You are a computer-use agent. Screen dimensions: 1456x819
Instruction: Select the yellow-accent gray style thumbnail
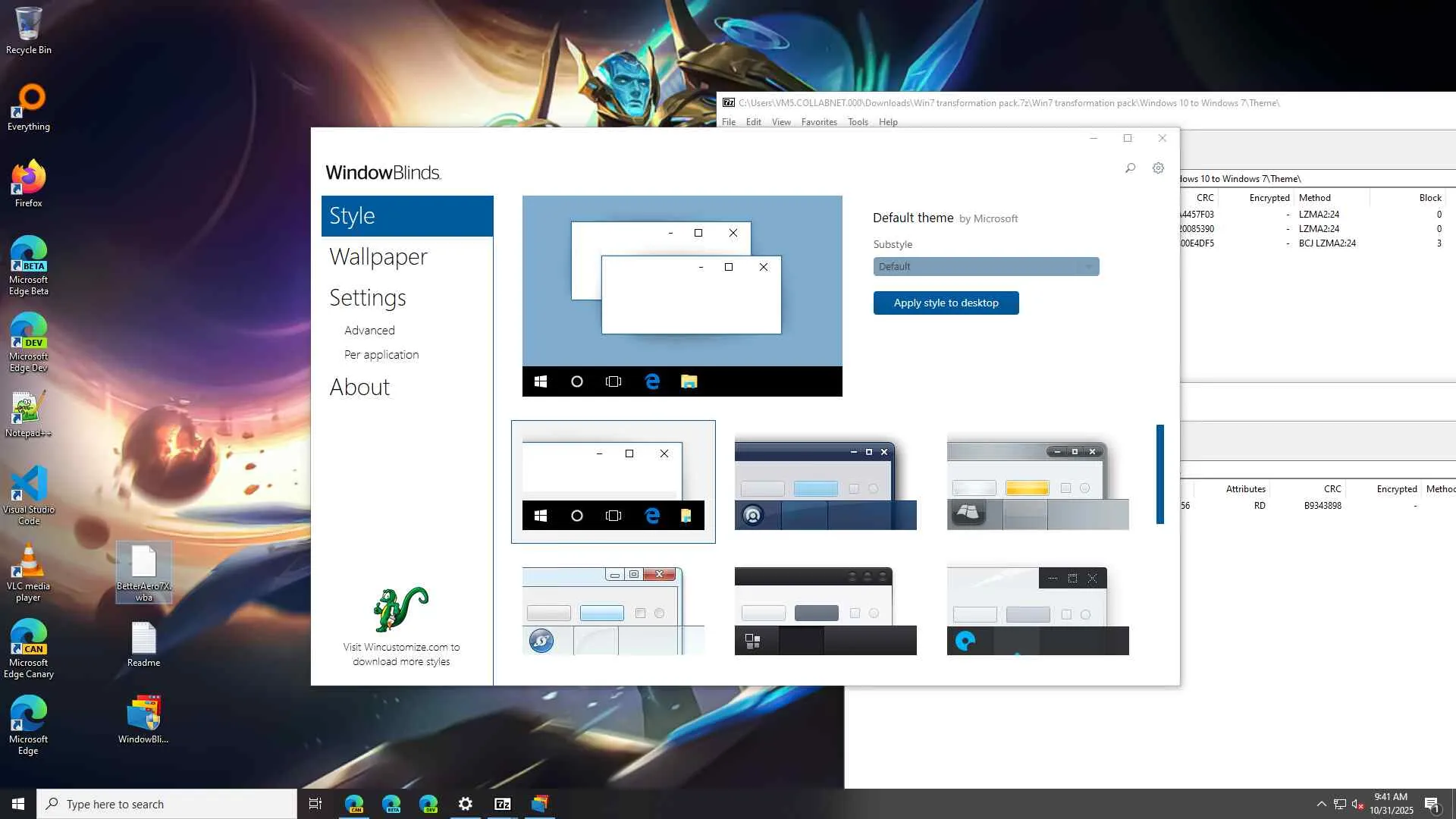tap(1037, 485)
